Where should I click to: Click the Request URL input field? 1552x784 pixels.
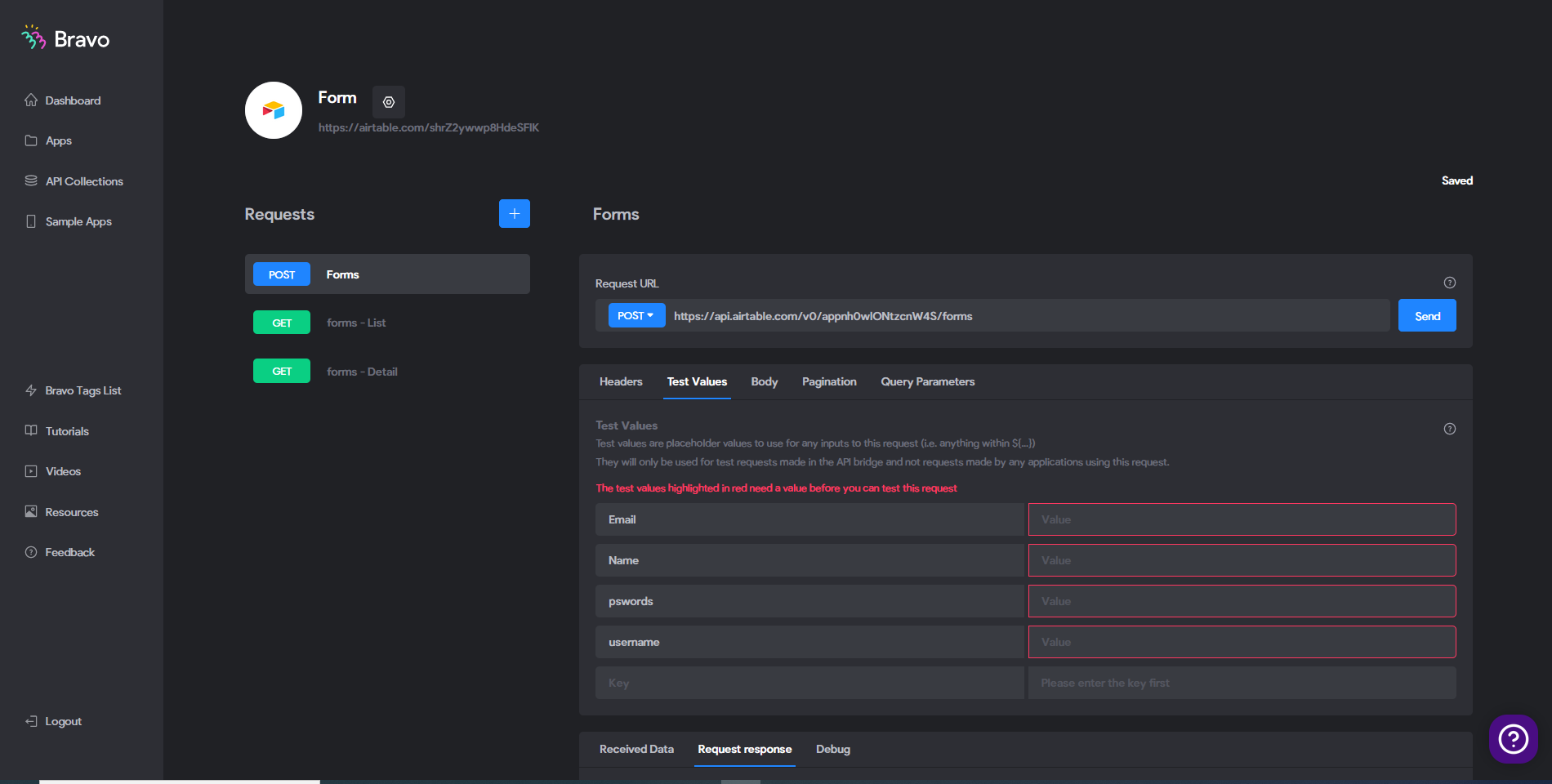click(1028, 315)
